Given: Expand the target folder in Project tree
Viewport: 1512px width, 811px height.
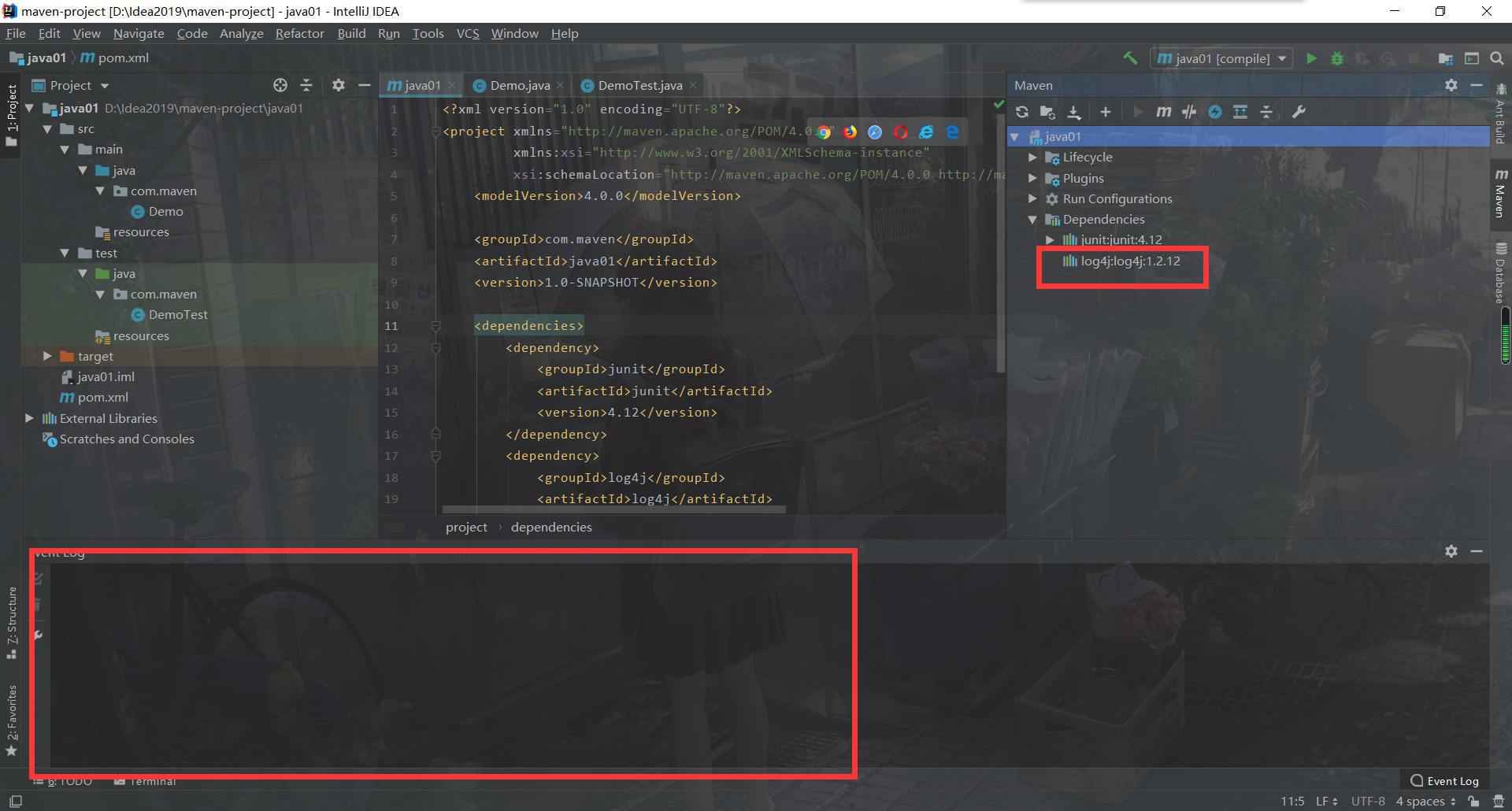Looking at the screenshot, I should pos(47,356).
